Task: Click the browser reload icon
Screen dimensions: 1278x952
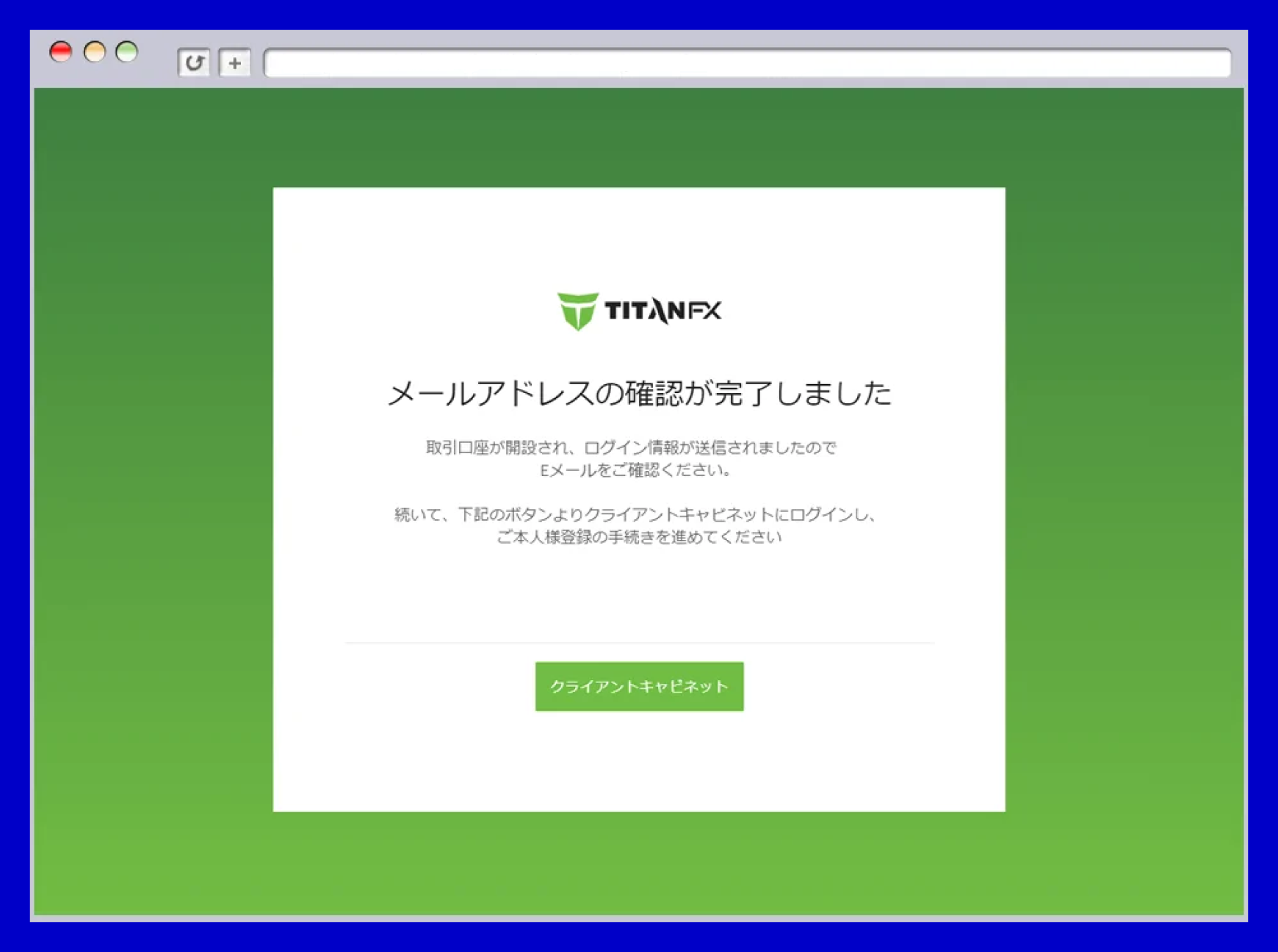Action: pos(194,63)
